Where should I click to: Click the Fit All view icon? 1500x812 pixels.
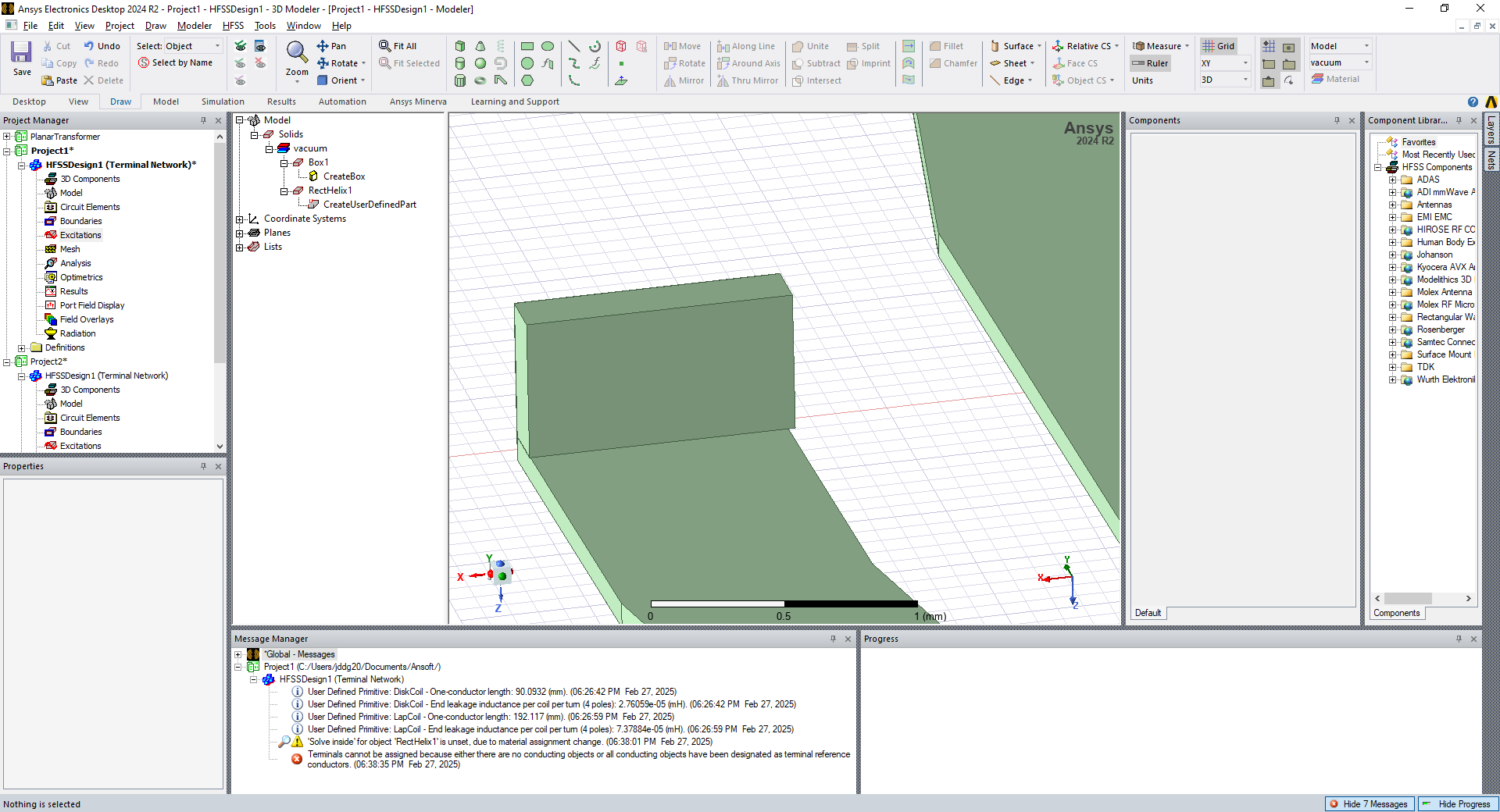[398, 46]
